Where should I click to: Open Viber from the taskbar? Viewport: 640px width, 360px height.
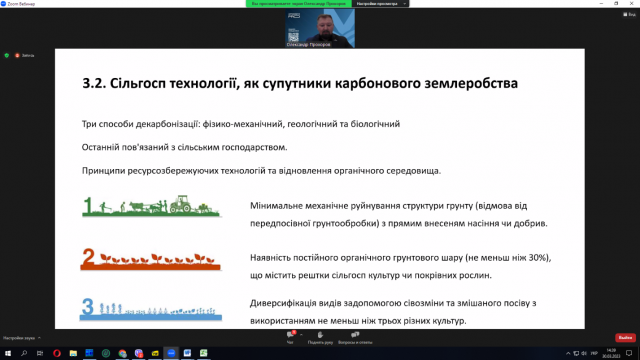(139, 353)
